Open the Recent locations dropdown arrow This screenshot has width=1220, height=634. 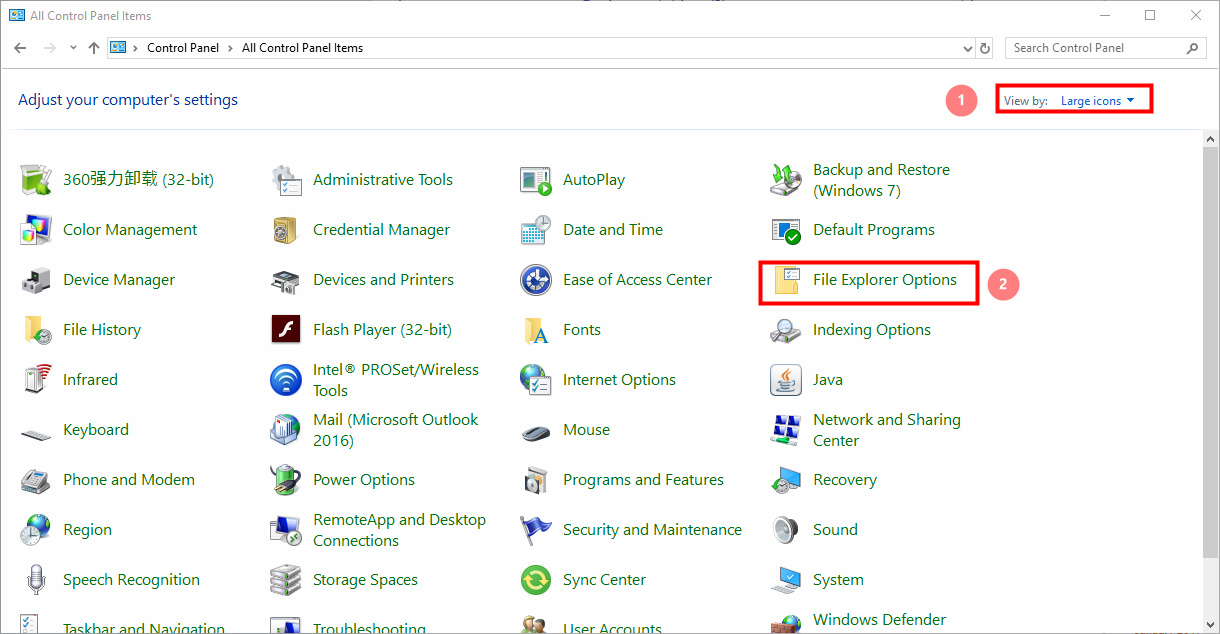(74, 48)
